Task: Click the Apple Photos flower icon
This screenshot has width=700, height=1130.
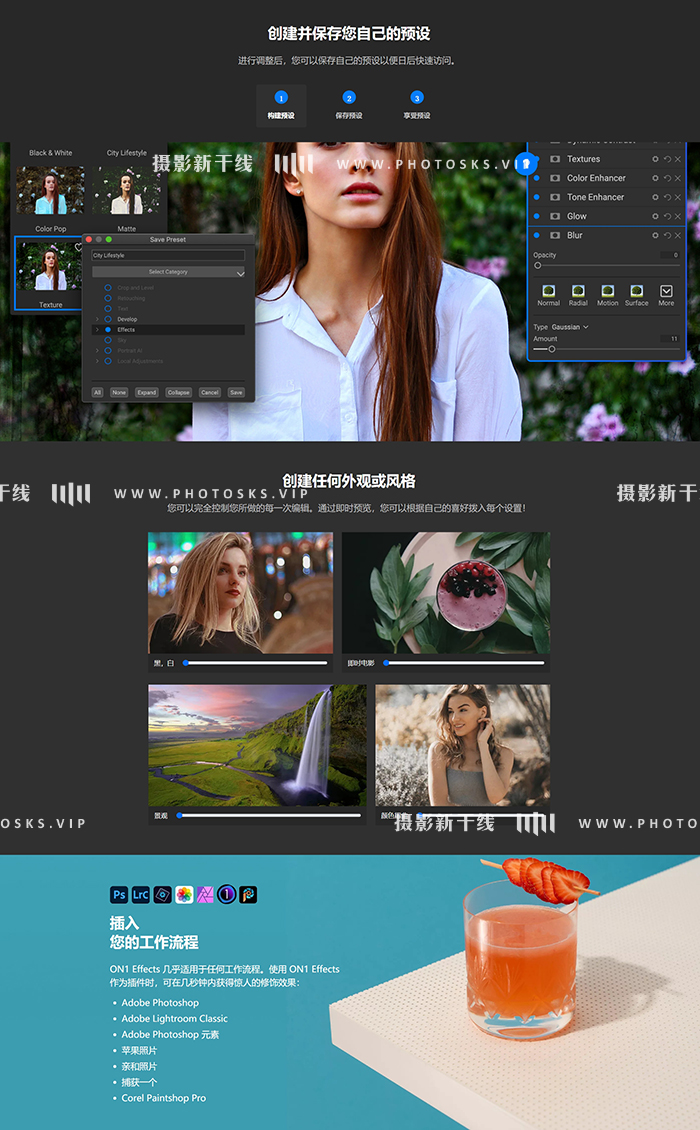Action: point(184,895)
